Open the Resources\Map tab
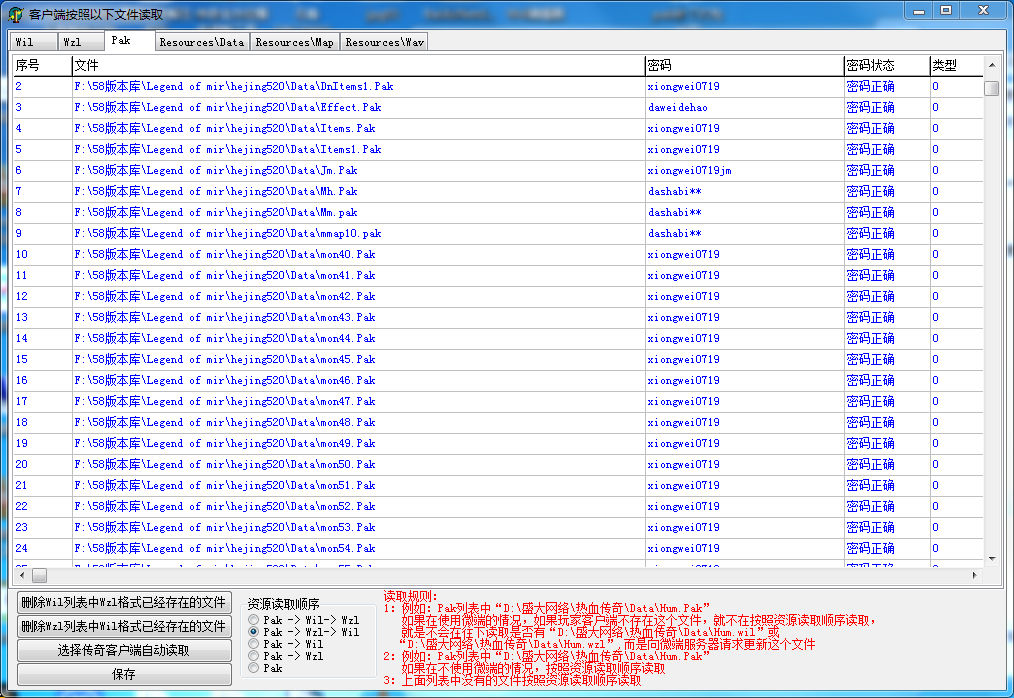 (x=294, y=42)
